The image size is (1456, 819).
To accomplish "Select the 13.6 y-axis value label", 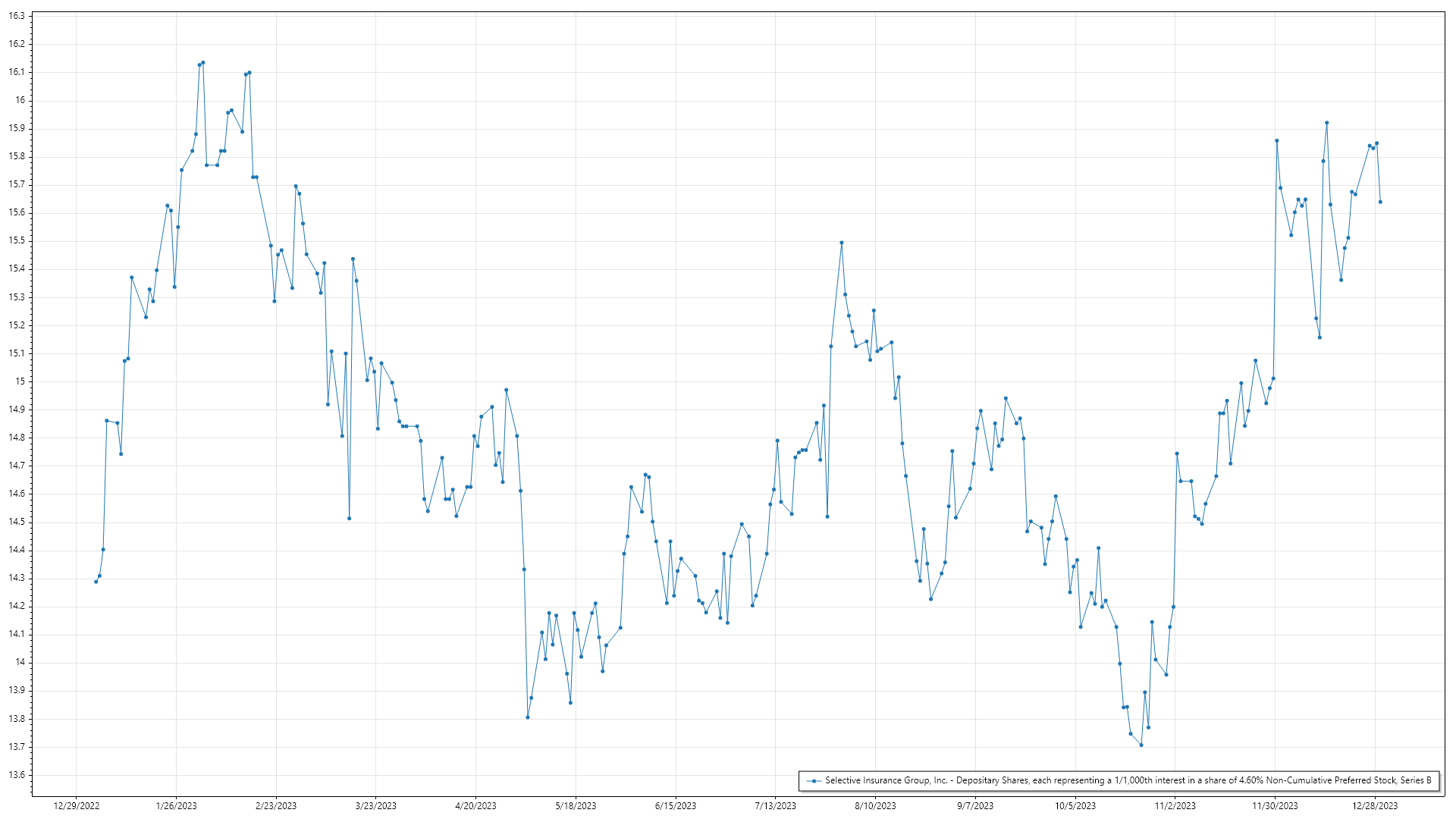I will tap(17, 775).
